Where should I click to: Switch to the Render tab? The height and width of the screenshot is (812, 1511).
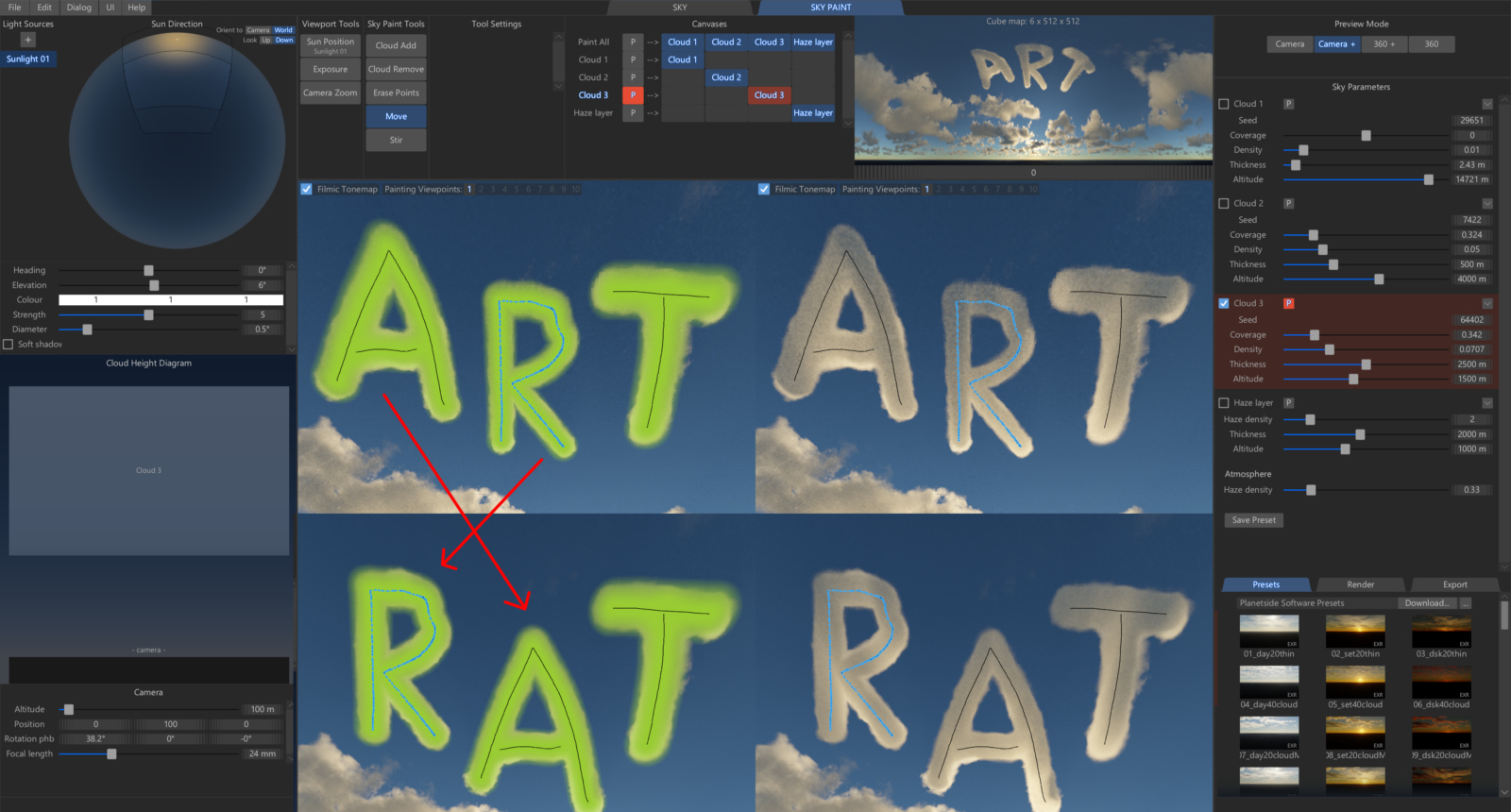1360,584
